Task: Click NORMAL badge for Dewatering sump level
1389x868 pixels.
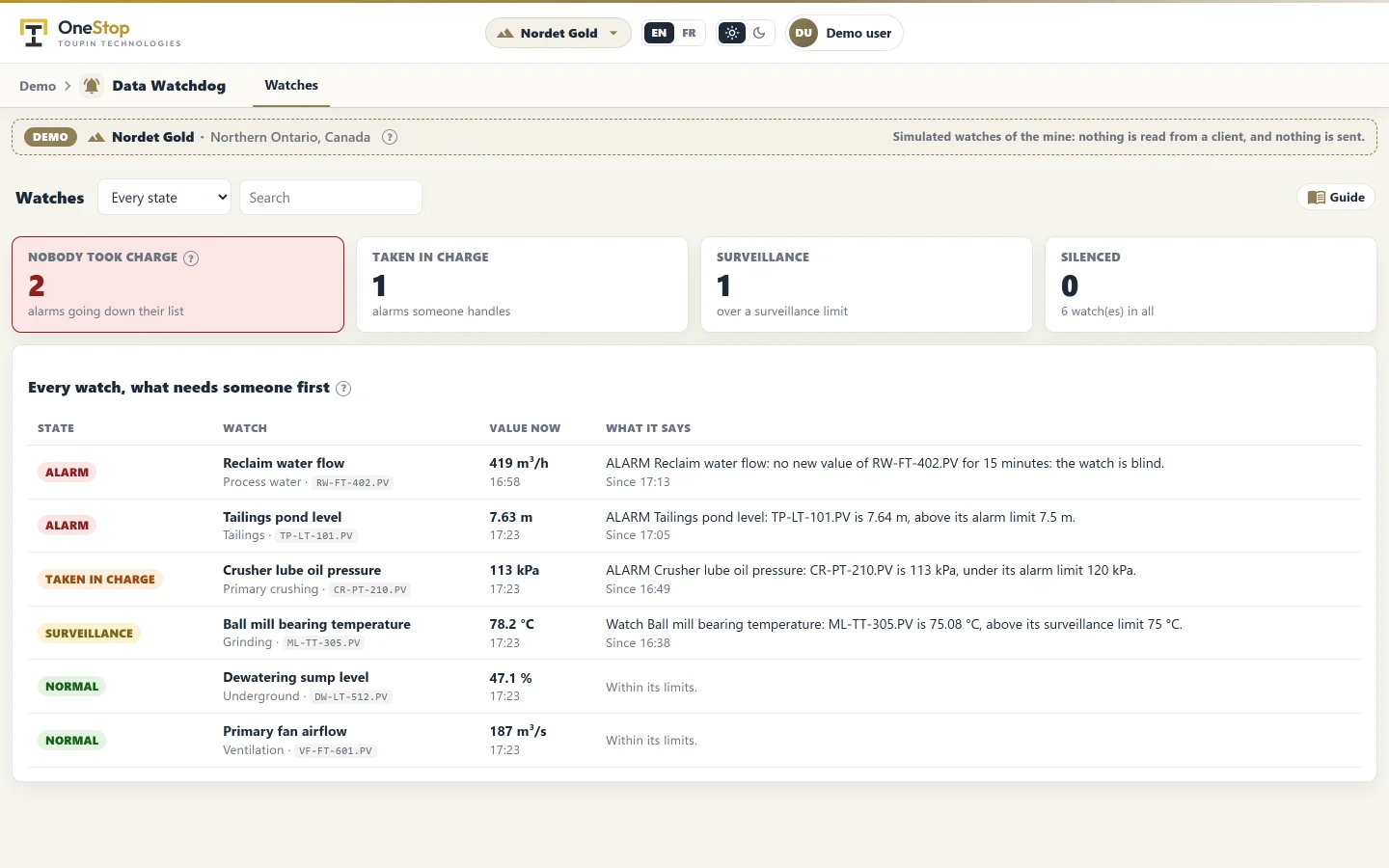Action: [x=71, y=687]
